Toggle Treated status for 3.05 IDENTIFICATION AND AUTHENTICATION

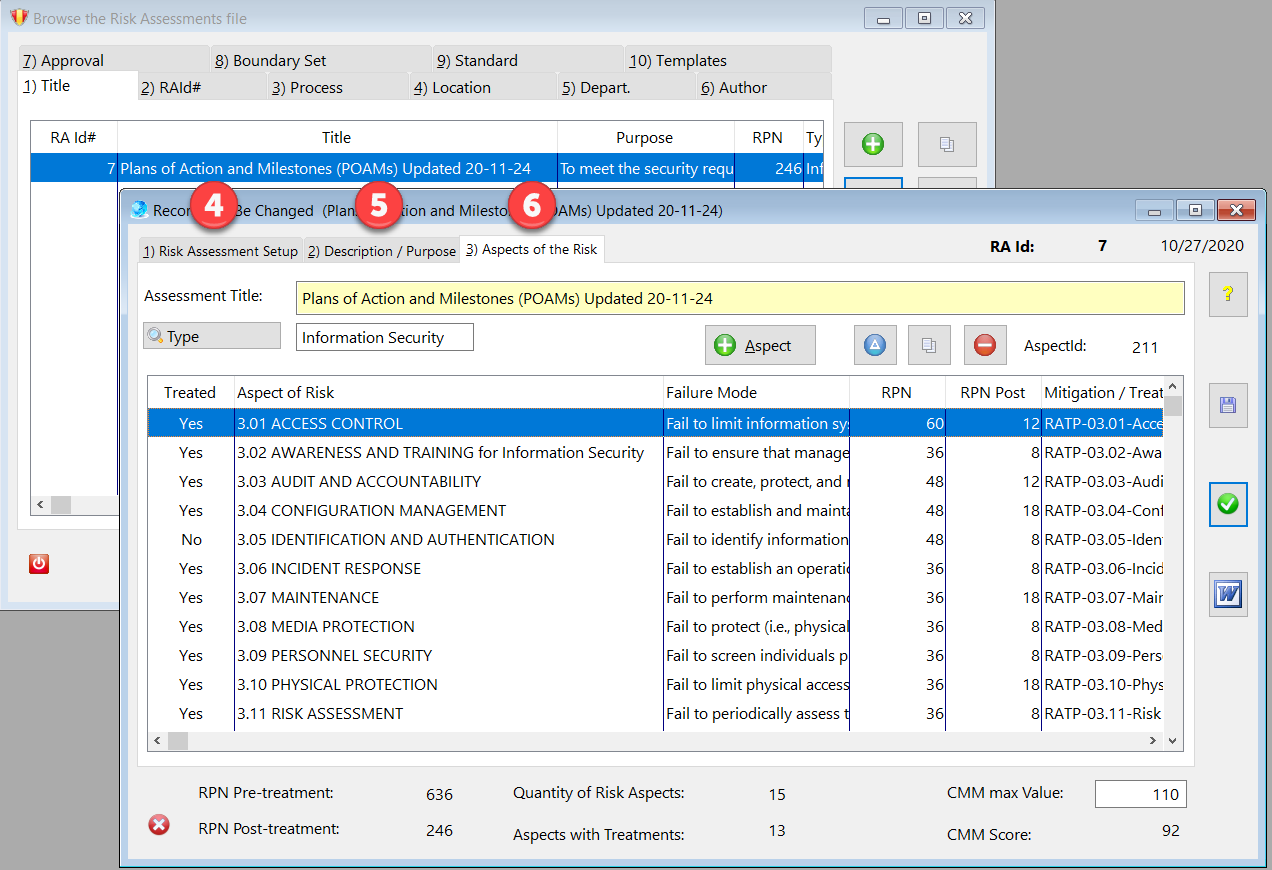[190, 539]
